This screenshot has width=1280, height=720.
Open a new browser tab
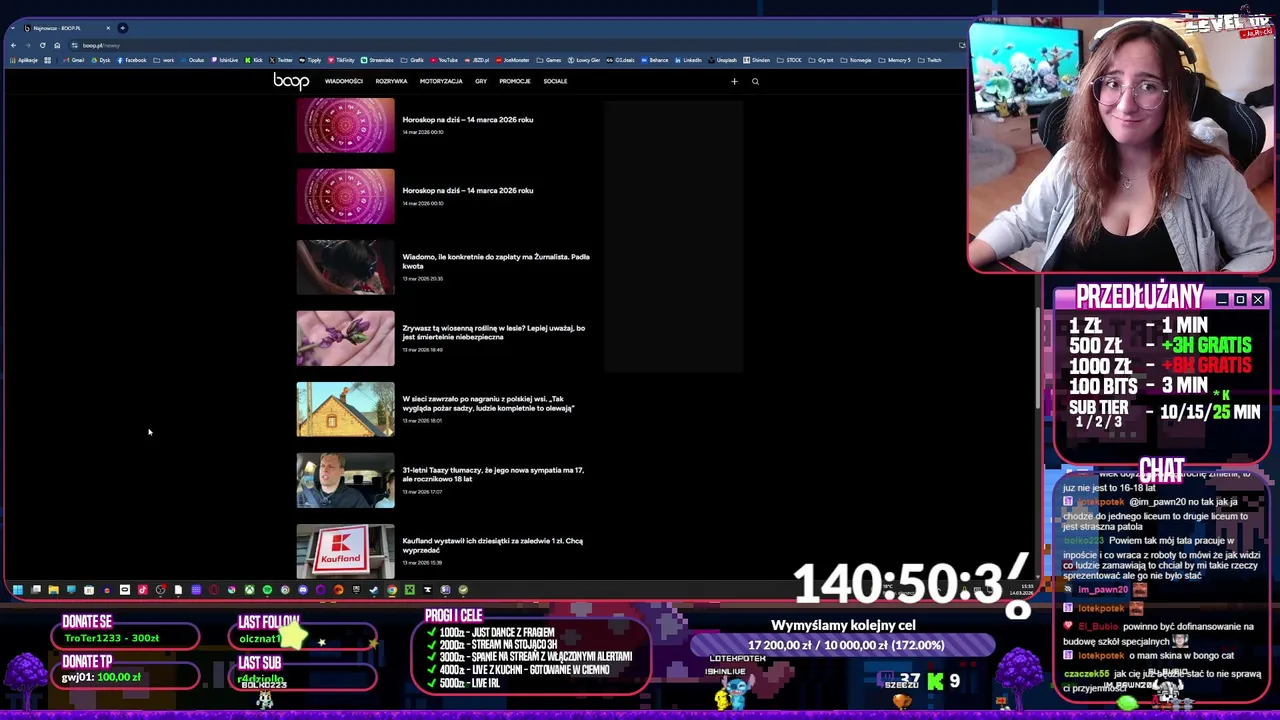pos(122,28)
